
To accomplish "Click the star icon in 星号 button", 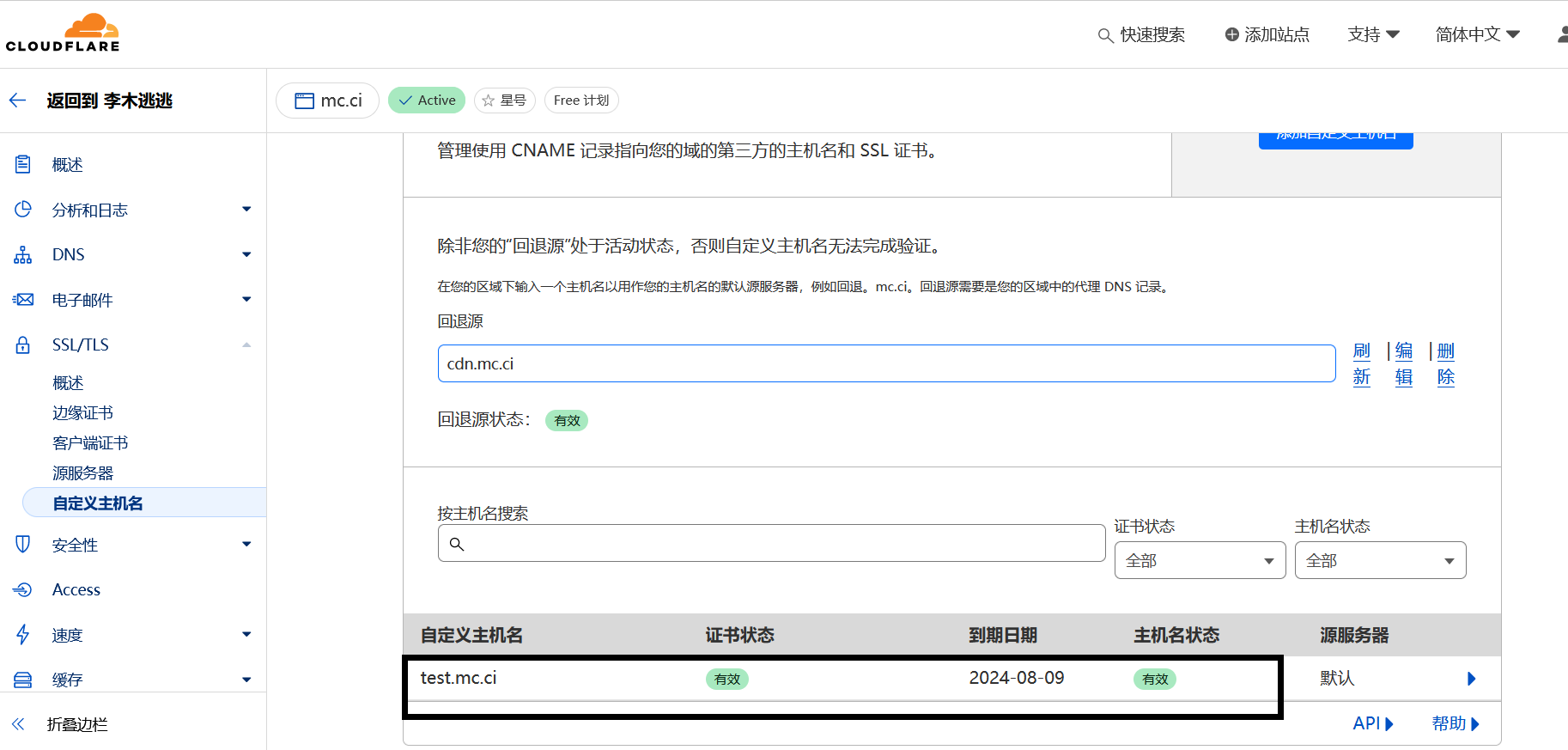I will click(489, 101).
